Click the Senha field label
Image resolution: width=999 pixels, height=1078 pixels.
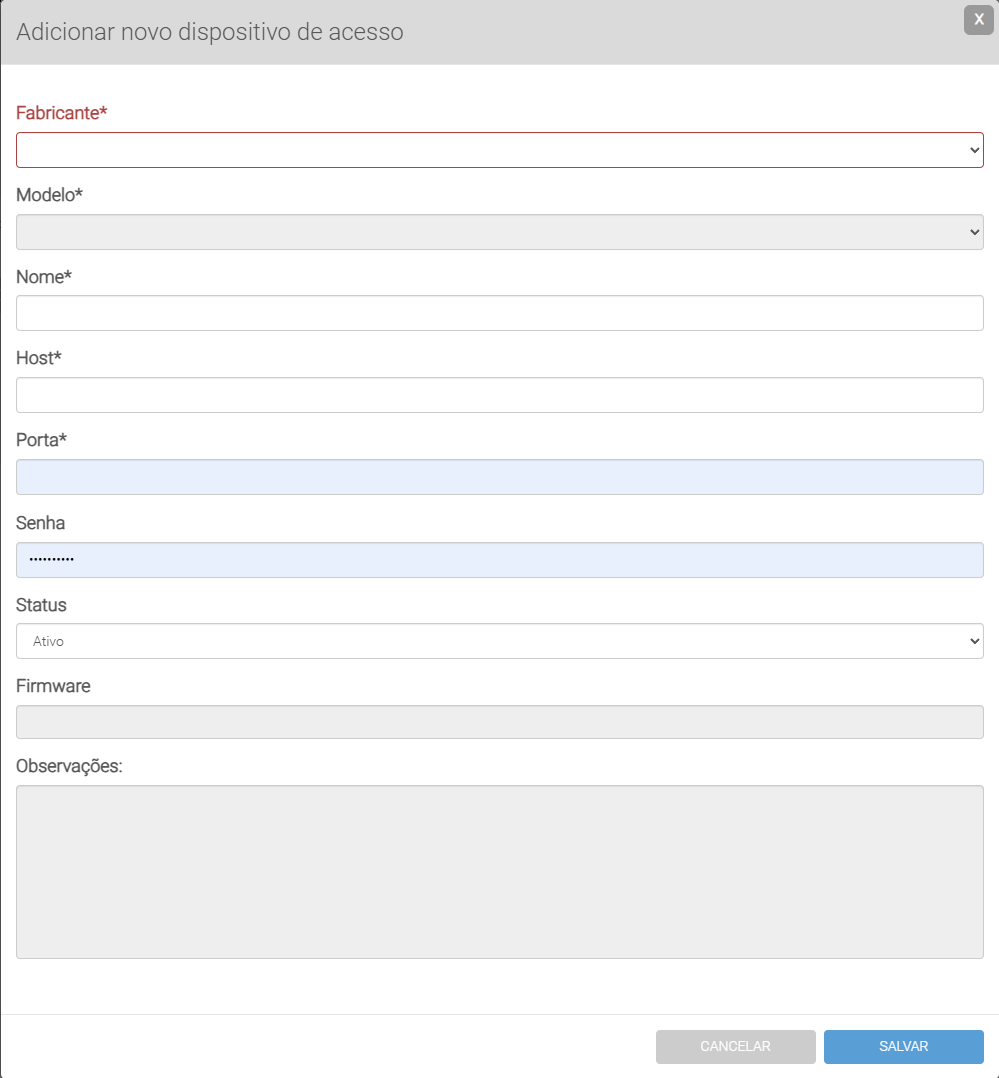tap(40, 523)
